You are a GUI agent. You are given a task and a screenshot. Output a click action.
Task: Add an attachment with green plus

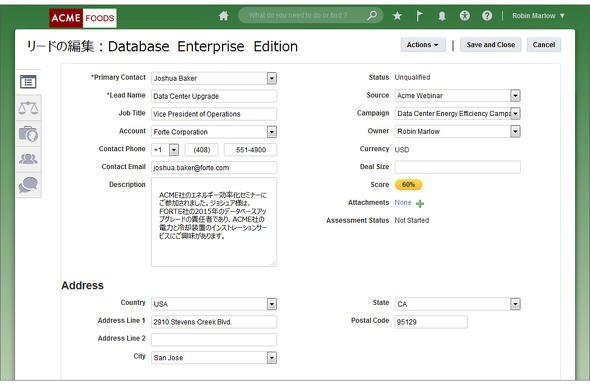(x=420, y=204)
